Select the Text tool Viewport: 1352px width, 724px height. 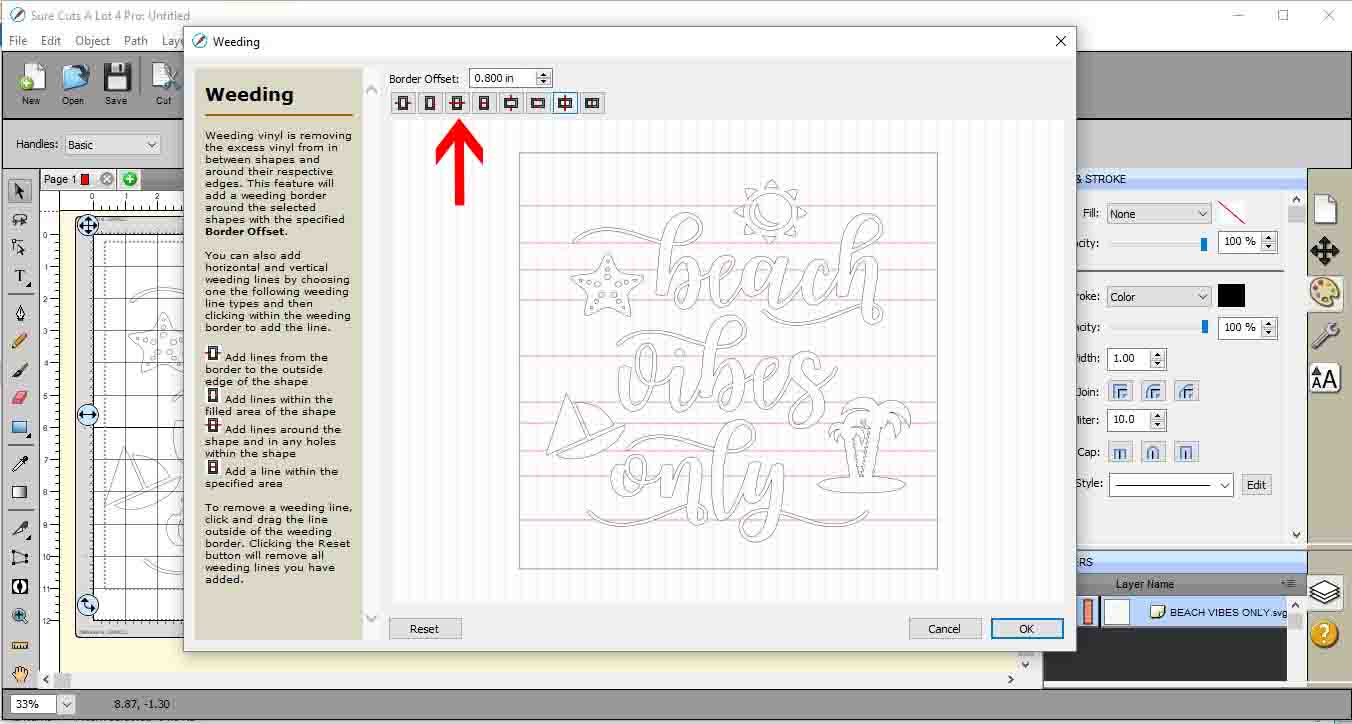[x=19, y=277]
